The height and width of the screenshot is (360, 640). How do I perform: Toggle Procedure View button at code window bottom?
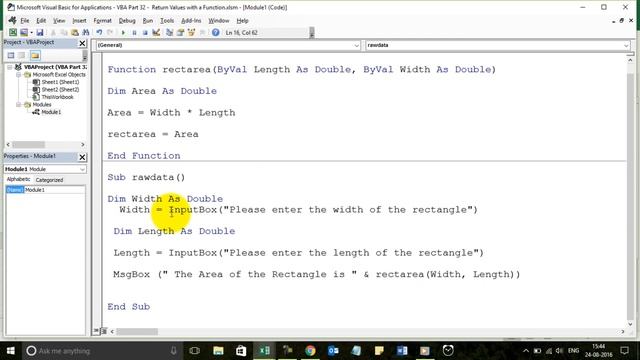pyautogui.click(x=96, y=331)
